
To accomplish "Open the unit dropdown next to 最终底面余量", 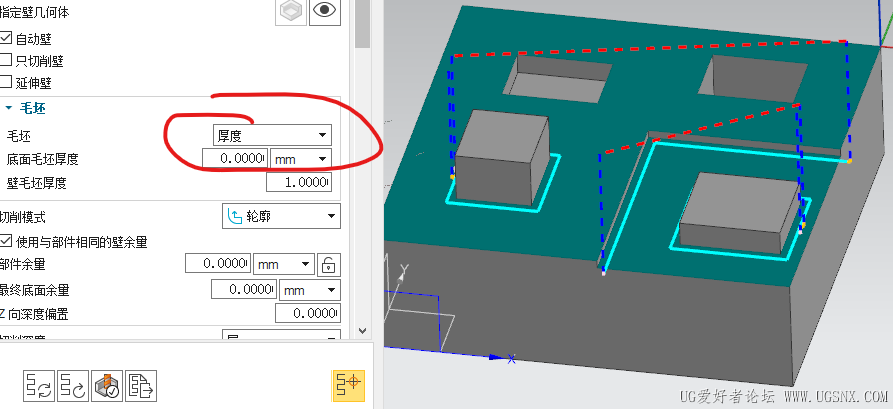I will coord(310,290).
